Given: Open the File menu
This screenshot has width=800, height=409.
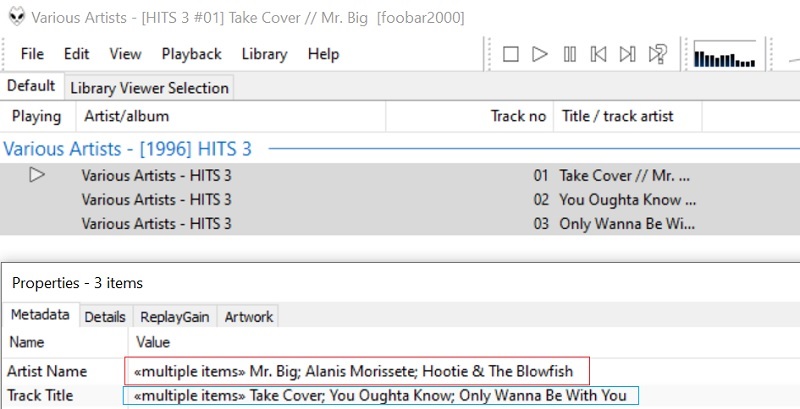Looking at the screenshot, I should point(32,54).
